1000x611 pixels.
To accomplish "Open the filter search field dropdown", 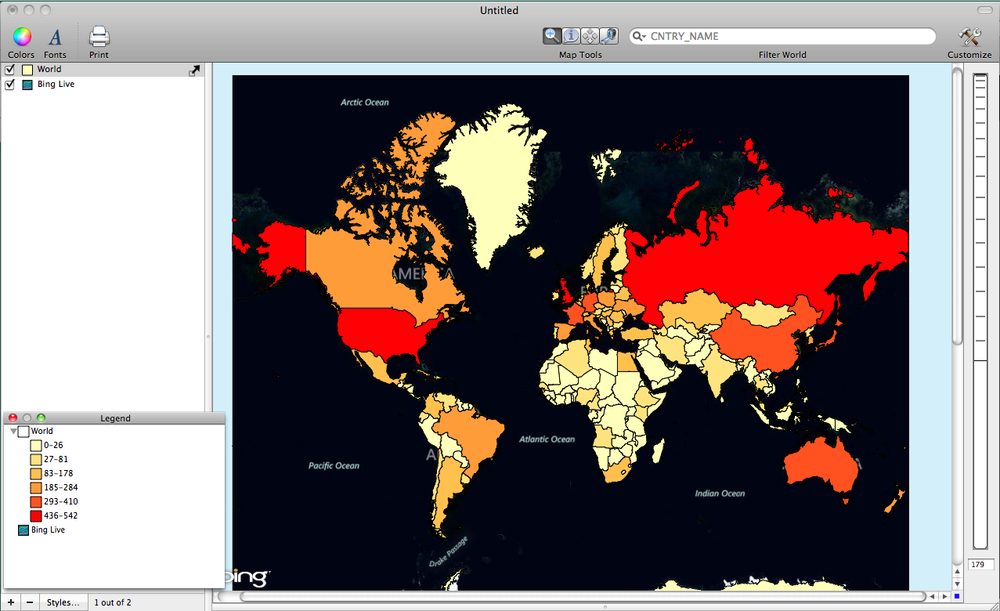I will click(x=639, y=36).
